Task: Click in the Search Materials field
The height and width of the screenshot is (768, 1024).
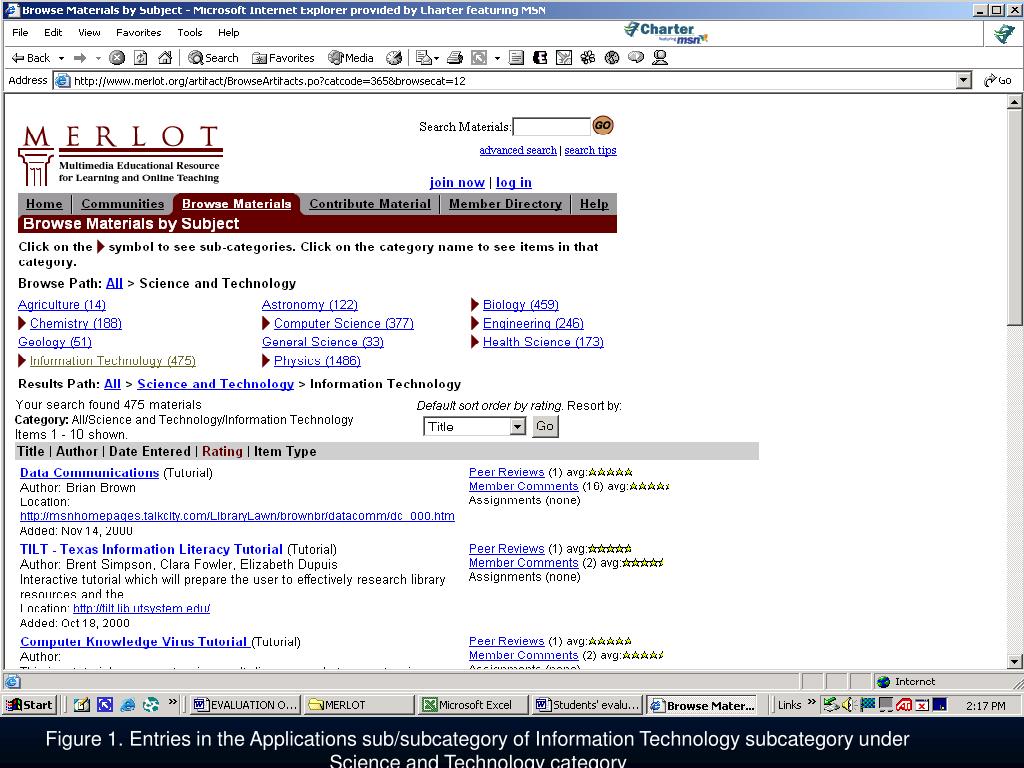Action: (552, 126)
